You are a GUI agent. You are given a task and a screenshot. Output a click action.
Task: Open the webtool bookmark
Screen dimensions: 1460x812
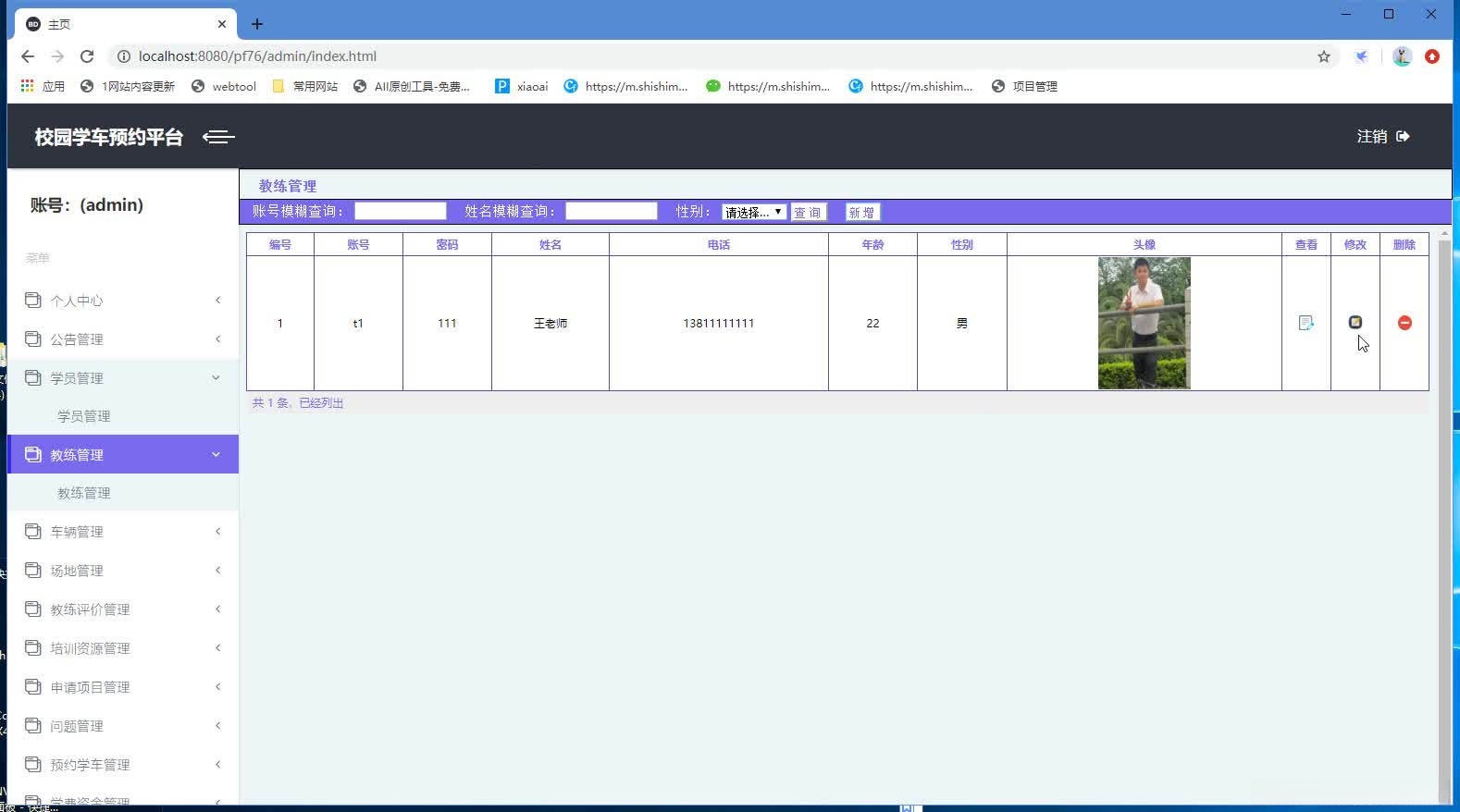pos(223,86)
